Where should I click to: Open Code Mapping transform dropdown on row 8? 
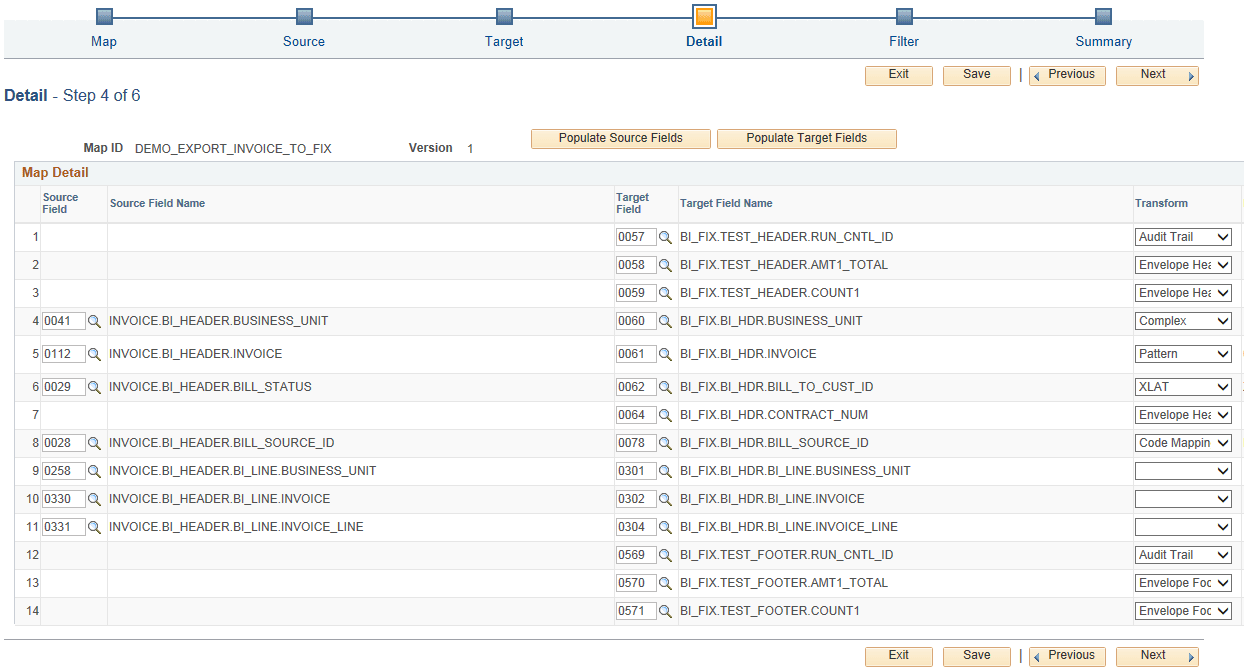(1183, 443)
